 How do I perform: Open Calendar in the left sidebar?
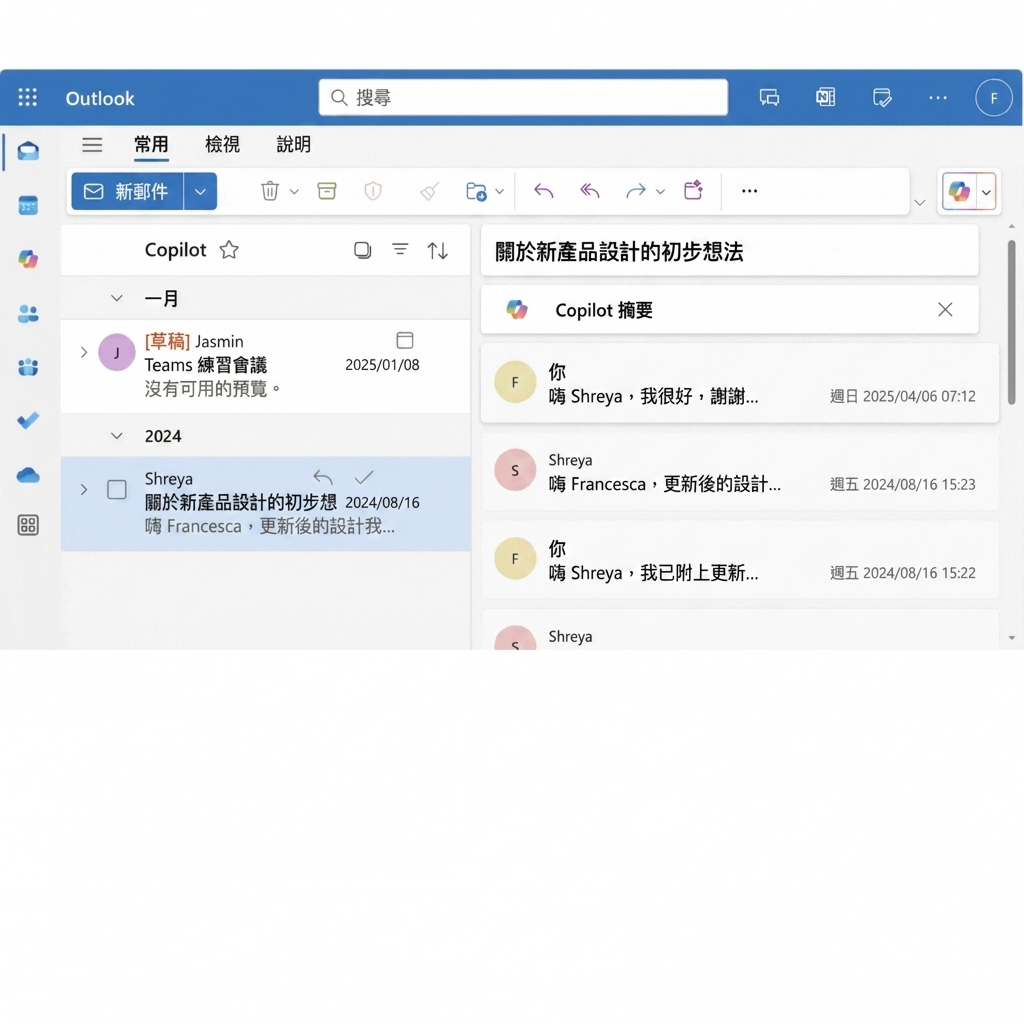click(x=28, y=206)
